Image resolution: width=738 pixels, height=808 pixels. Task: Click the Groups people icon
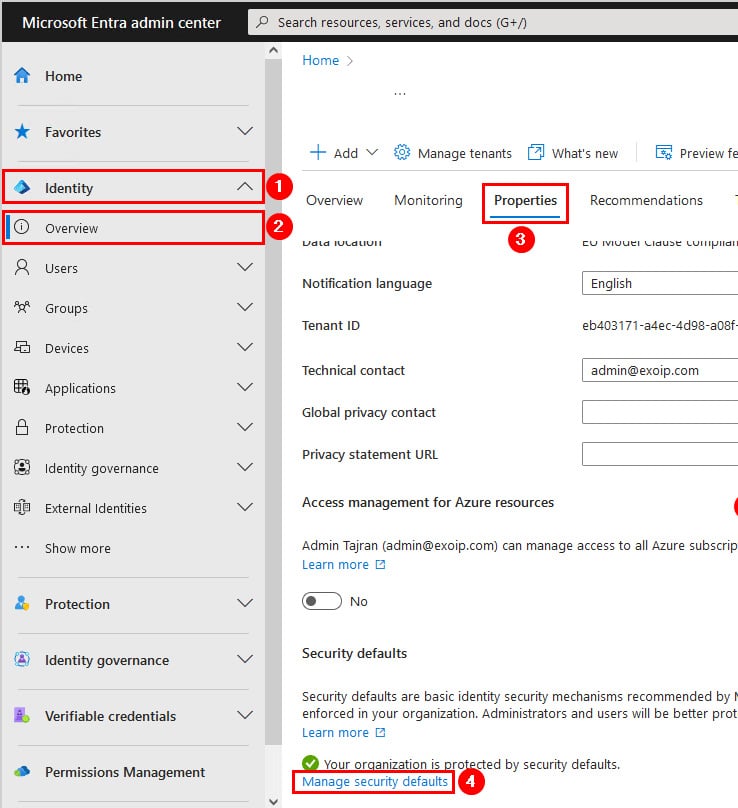[22, 308]
